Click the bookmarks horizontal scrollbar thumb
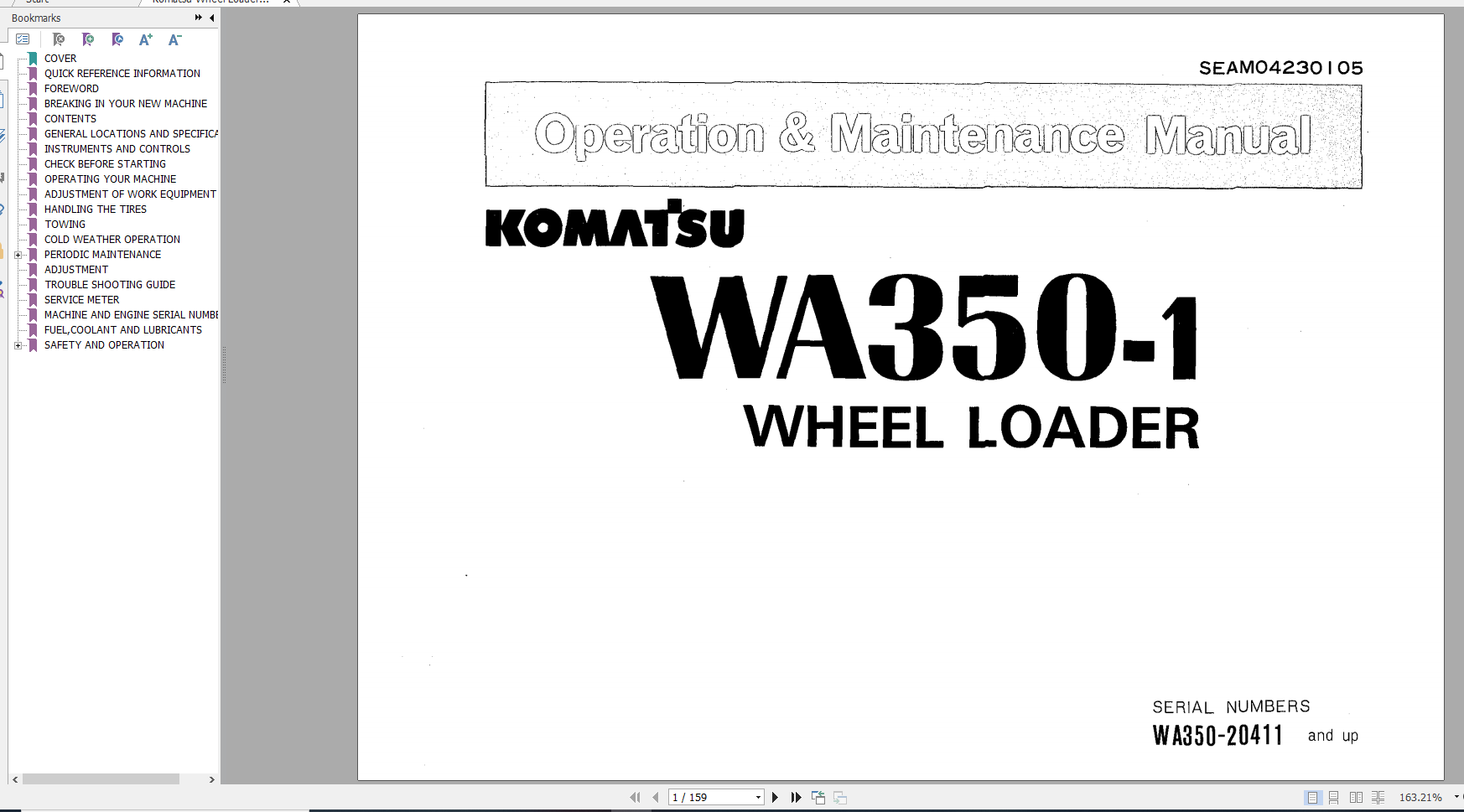Viewport: 1464px width, 812px height. pyautogui.click(x=101, y=779)
